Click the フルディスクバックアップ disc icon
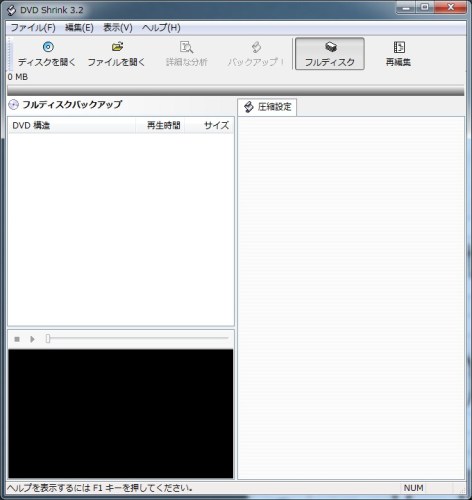This screenshot has width=472, height=500. [x=13, y=105]
